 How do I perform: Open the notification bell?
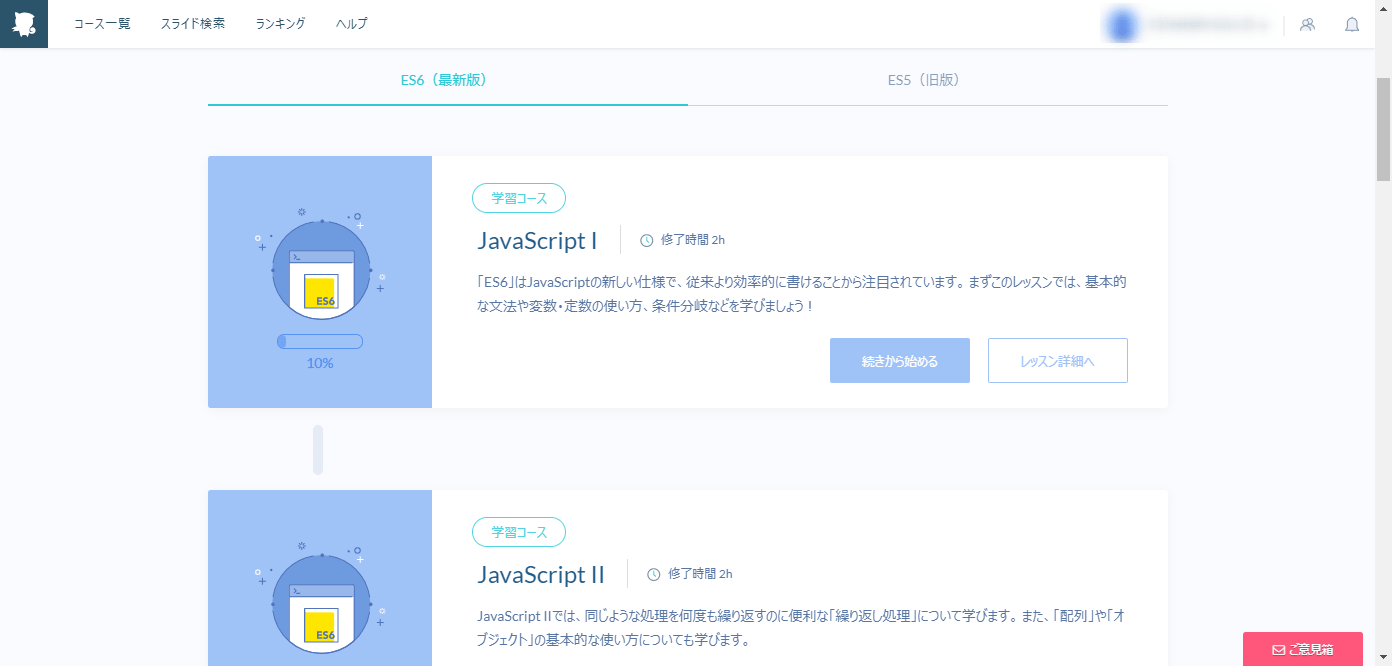[x=1352, y=24]
